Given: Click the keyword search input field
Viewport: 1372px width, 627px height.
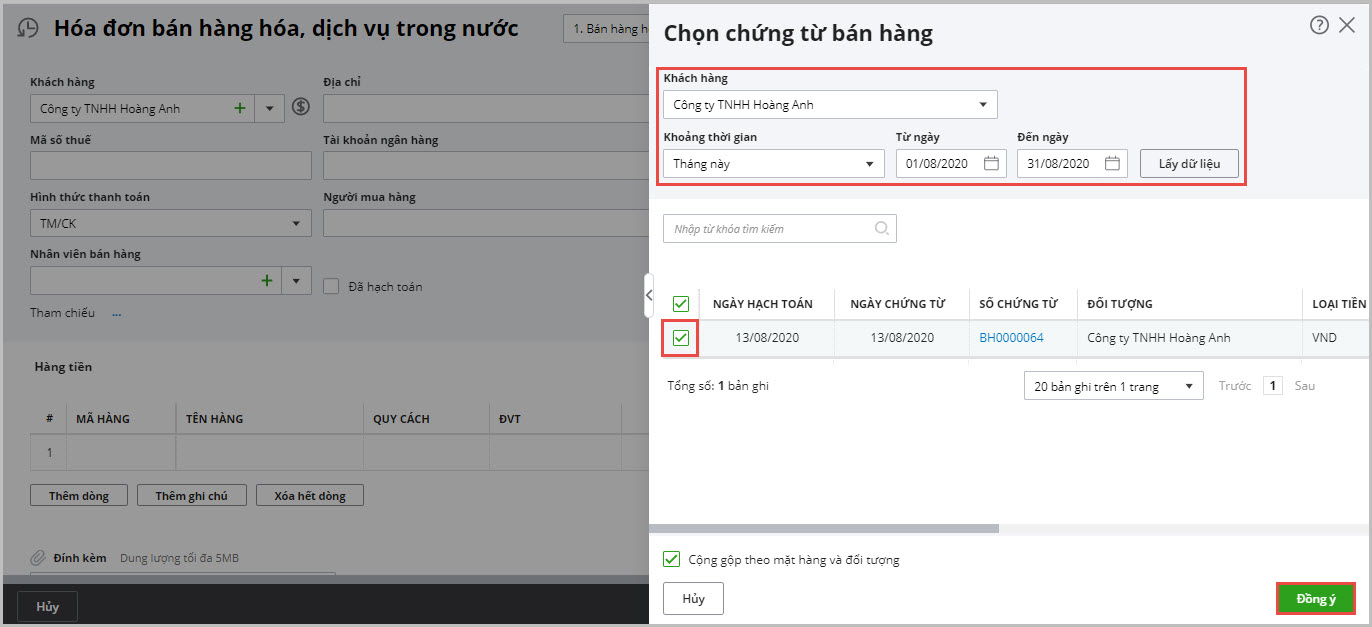Looking at the screenshot, I should coord(770,229).
